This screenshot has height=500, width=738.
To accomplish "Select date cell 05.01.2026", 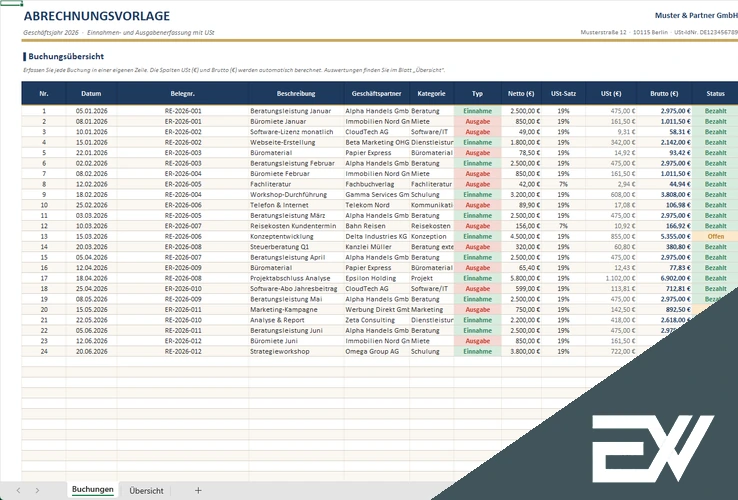I will [x=91, y=111].
